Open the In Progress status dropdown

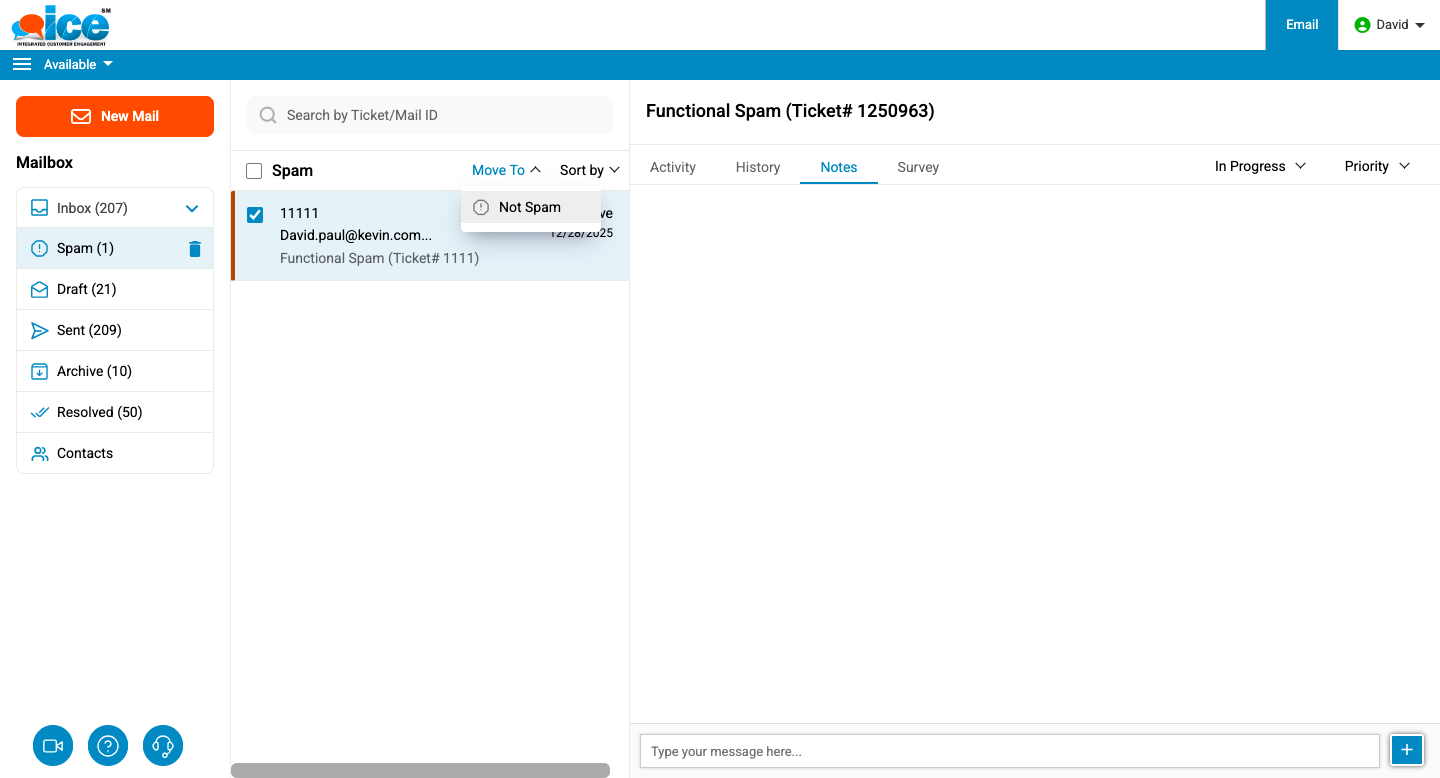1260,166
